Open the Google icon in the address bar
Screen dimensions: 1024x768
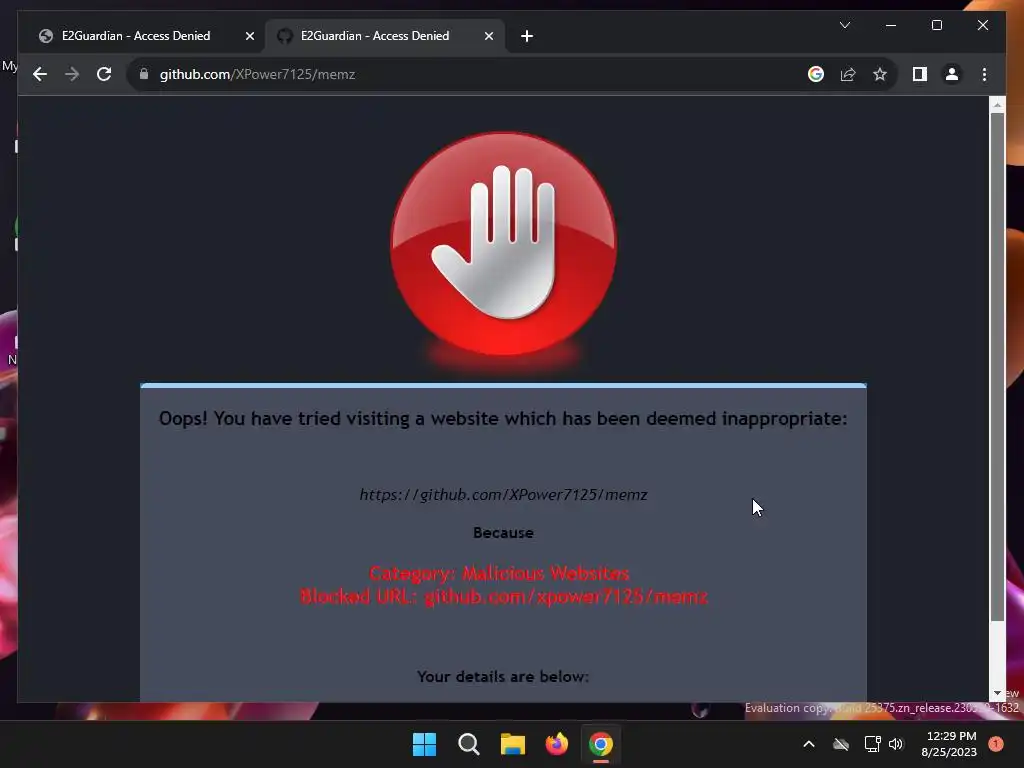pyautogui.click(x=816, y=74)
